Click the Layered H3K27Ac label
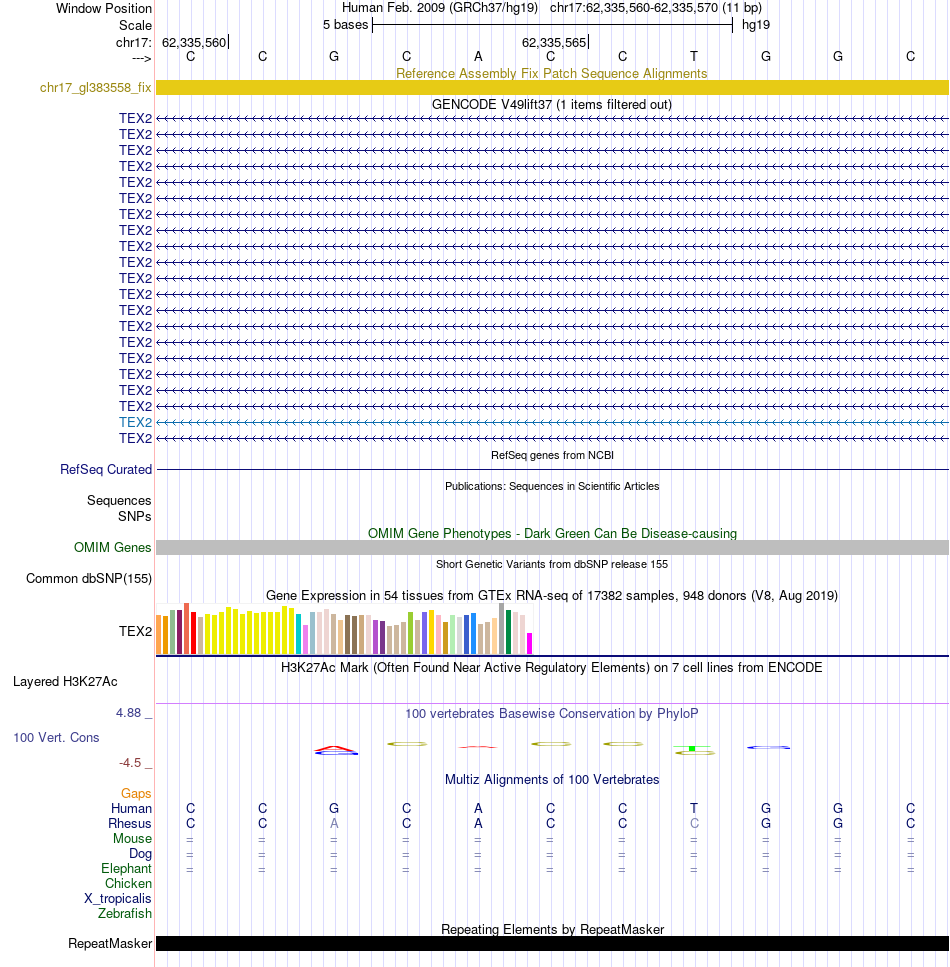Image resolution: width=950 pixels, height=967 pixels. click(65, 681)
